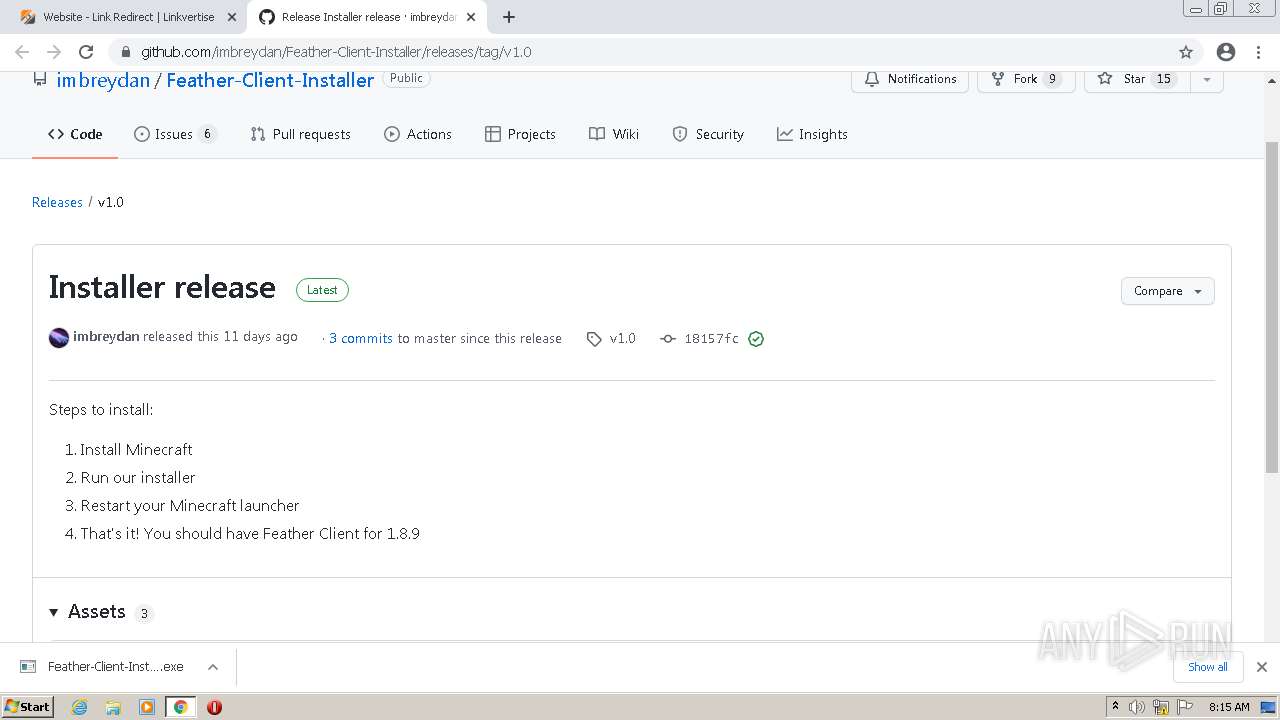The image size is (1280, 720).
Task: Close the downloads bar
Action: (x=1262, y=667)
